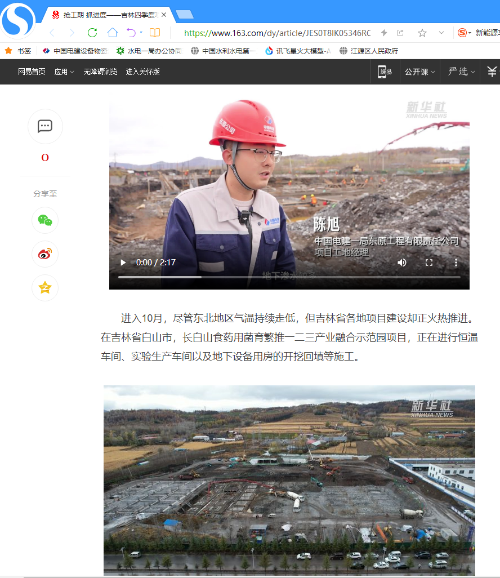Expand the 严选 dropdown in the top bar
The height and width of the screenshot is (578, 500).
(x=461, y=72)
